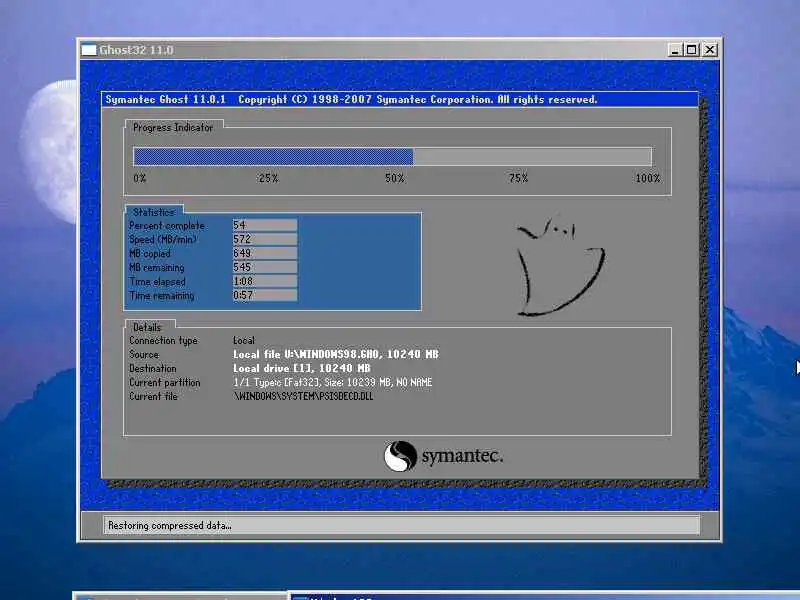Click the 'Ghost32 11.0' title bar text
Viewport: 800px width, 600px height.
(136, 50)
